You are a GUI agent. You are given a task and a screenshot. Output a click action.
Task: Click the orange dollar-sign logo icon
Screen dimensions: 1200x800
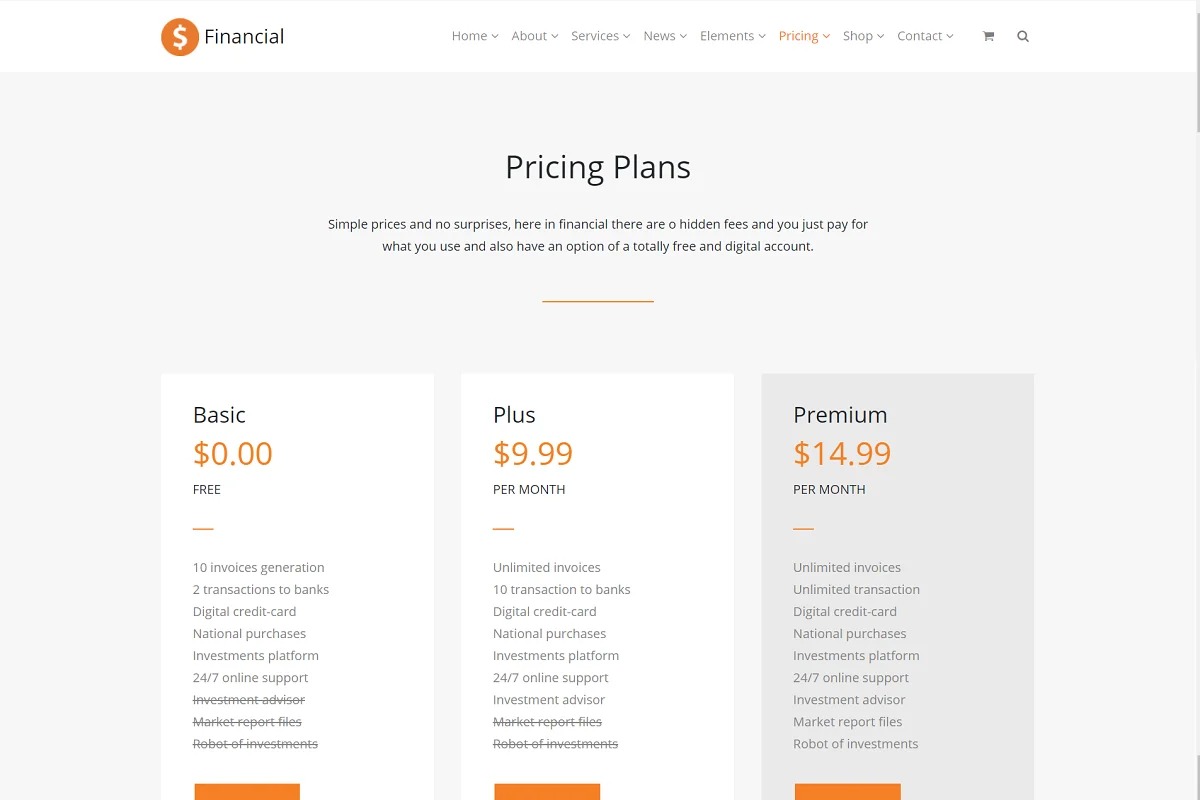pos(180,37)
